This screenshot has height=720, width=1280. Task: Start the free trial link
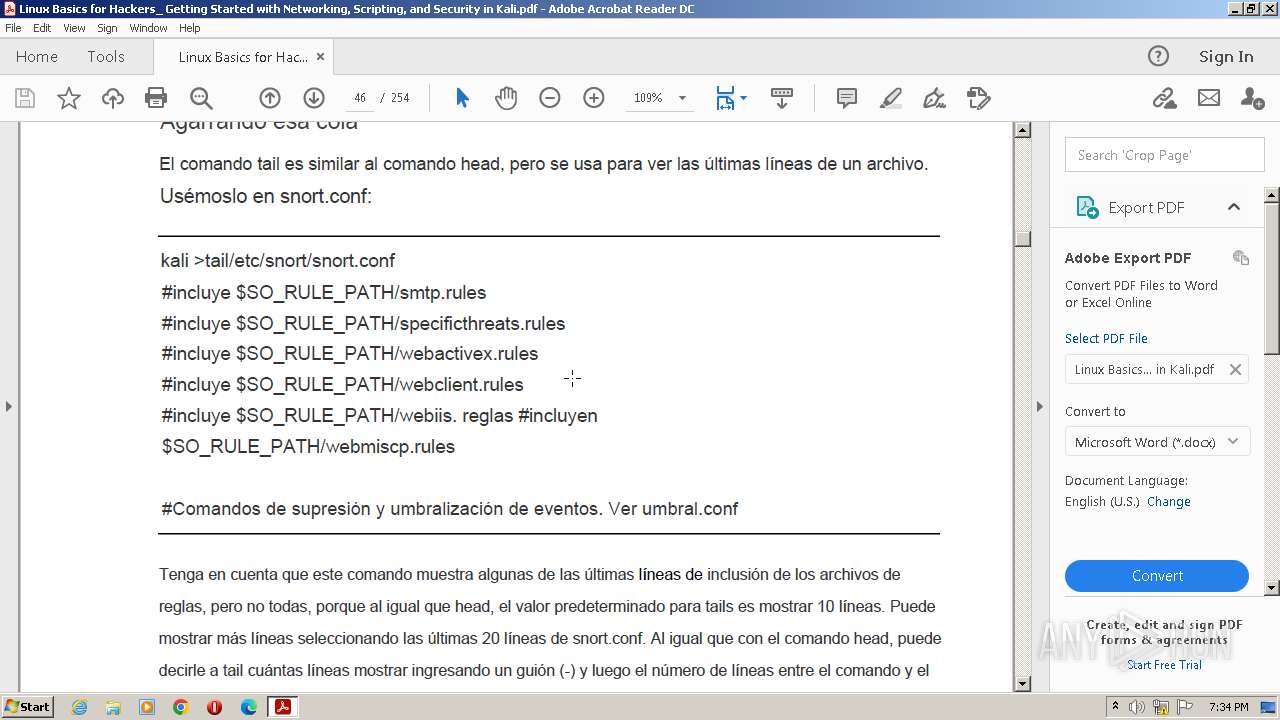pos(1164,665)
